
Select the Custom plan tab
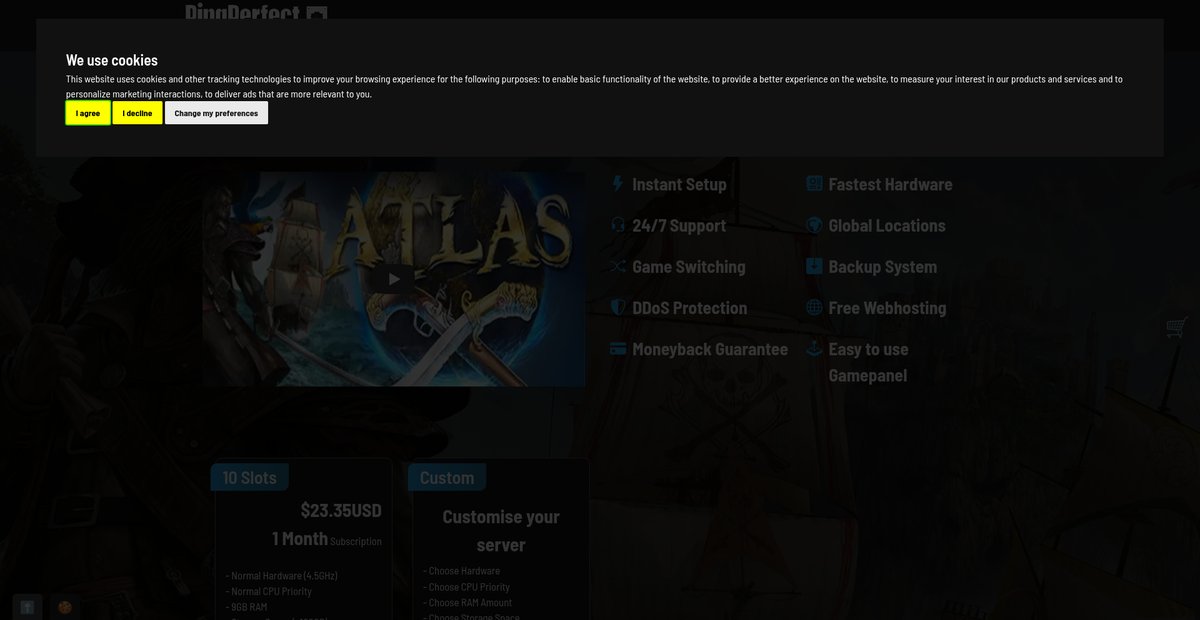click(x=447, y=477)
